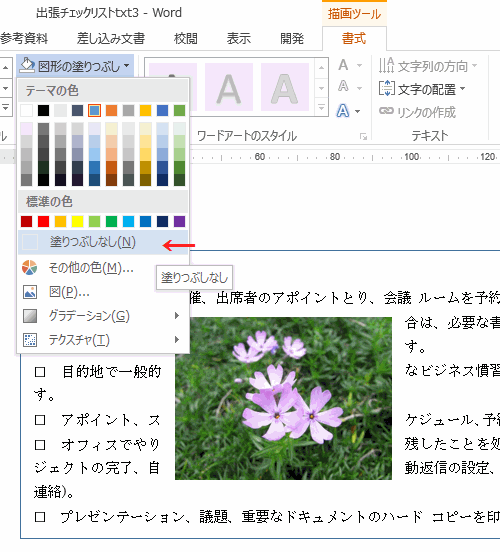Click the gradient icon beside グラデーション
This screenshot has width=500, height=552.
point(30,316)
